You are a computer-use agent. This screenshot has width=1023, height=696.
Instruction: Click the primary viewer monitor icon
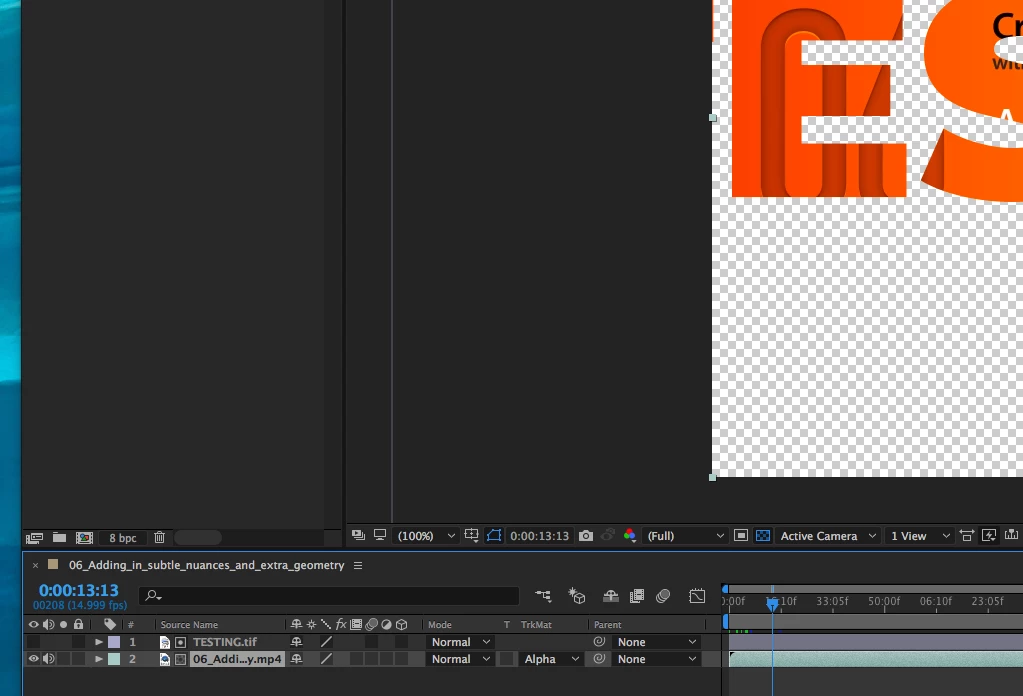pos(380,535)
